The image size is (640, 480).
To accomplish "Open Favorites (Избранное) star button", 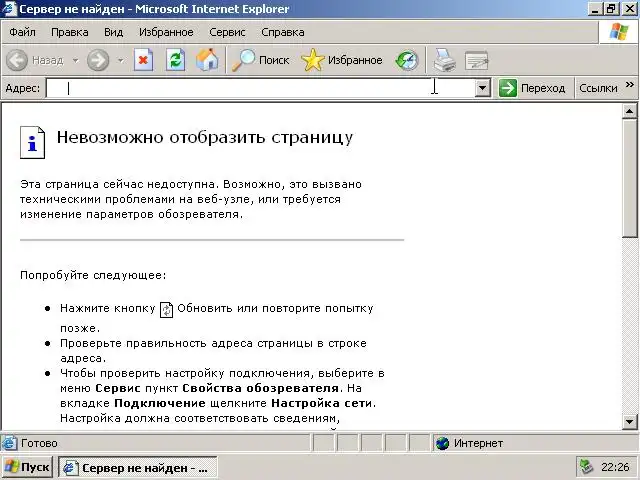I will 342,60.
